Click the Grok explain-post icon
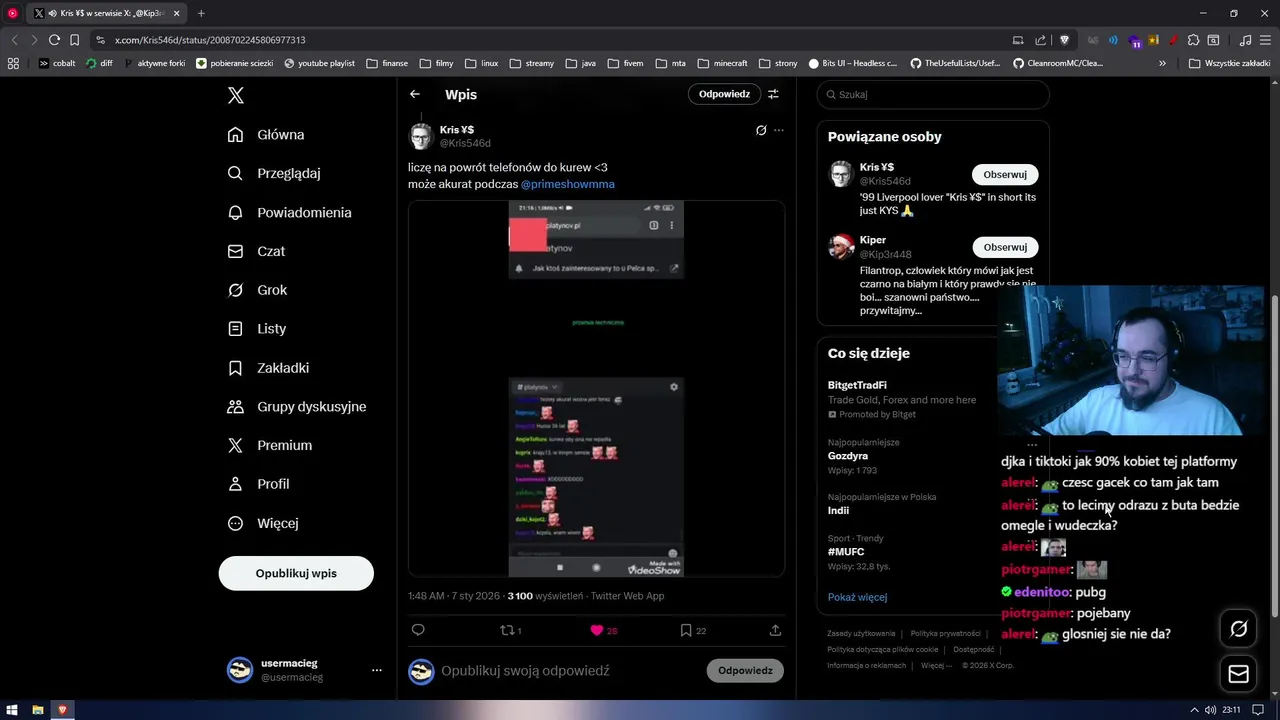The width and height of the screenshot is (1280, 720). 761,130
